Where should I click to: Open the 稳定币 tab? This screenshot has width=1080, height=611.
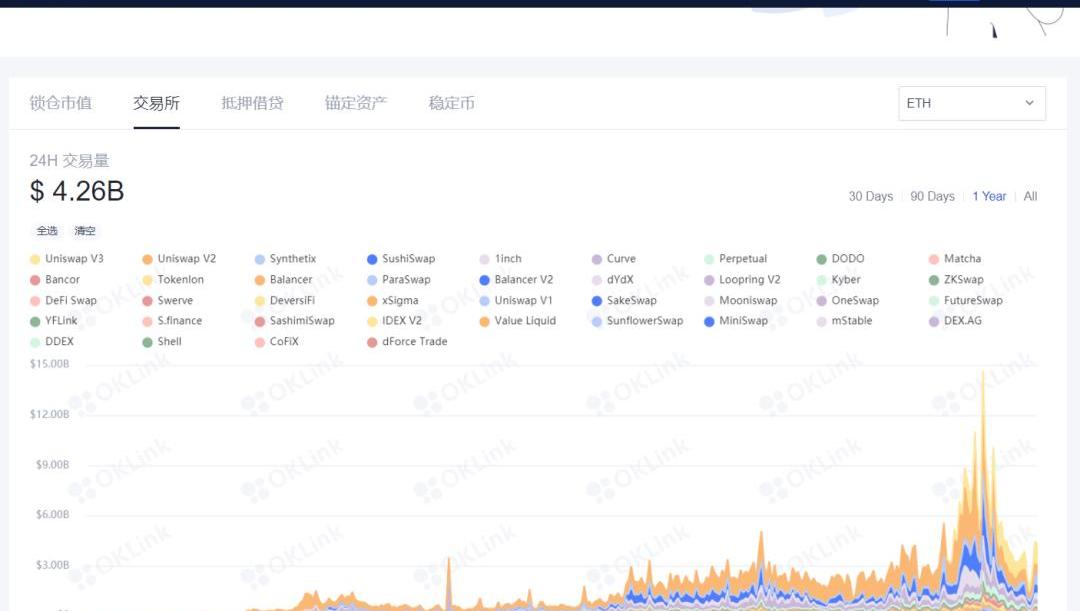(451, 103)
